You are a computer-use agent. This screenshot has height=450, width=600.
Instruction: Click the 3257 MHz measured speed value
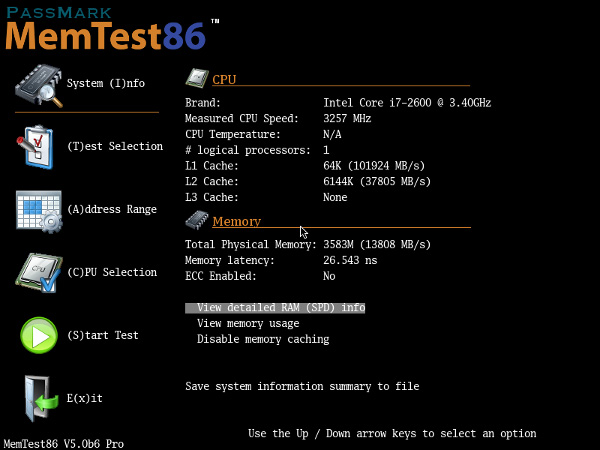tap(347, 119)
